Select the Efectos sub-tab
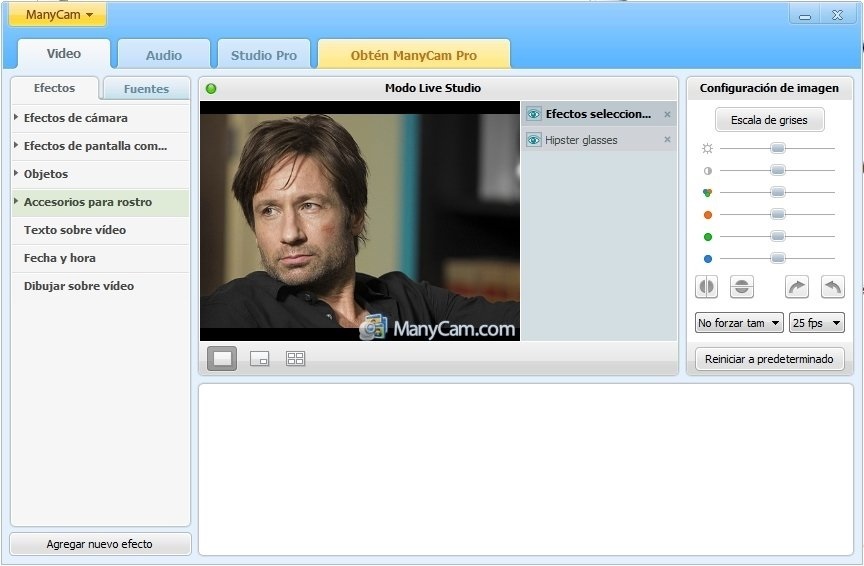Screen dimensions: 864x566 point(54,88)
